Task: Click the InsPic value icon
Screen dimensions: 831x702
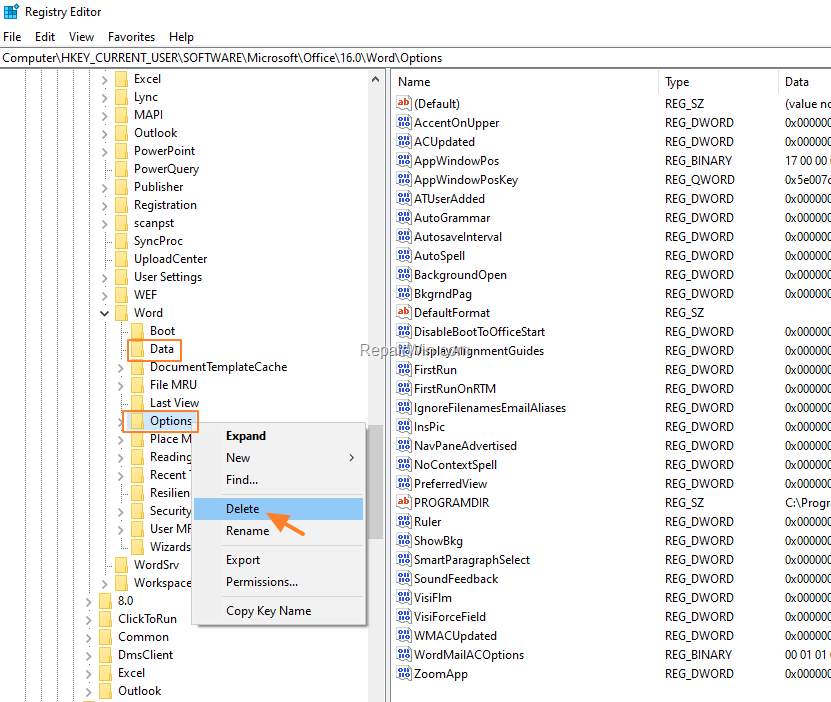Action: pos(404,426)
